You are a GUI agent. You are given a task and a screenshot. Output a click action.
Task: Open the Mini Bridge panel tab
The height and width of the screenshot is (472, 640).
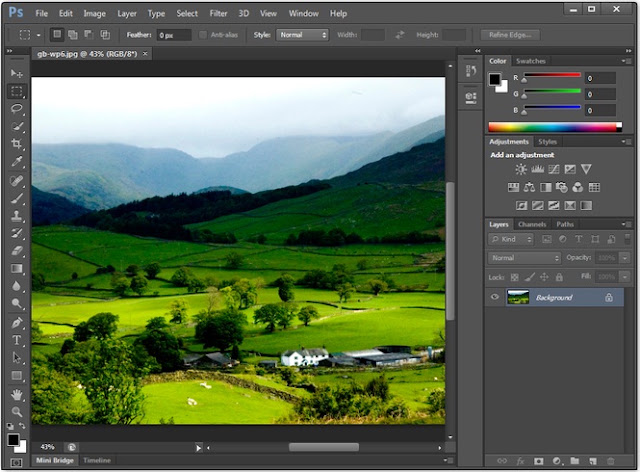click(55, 460)
